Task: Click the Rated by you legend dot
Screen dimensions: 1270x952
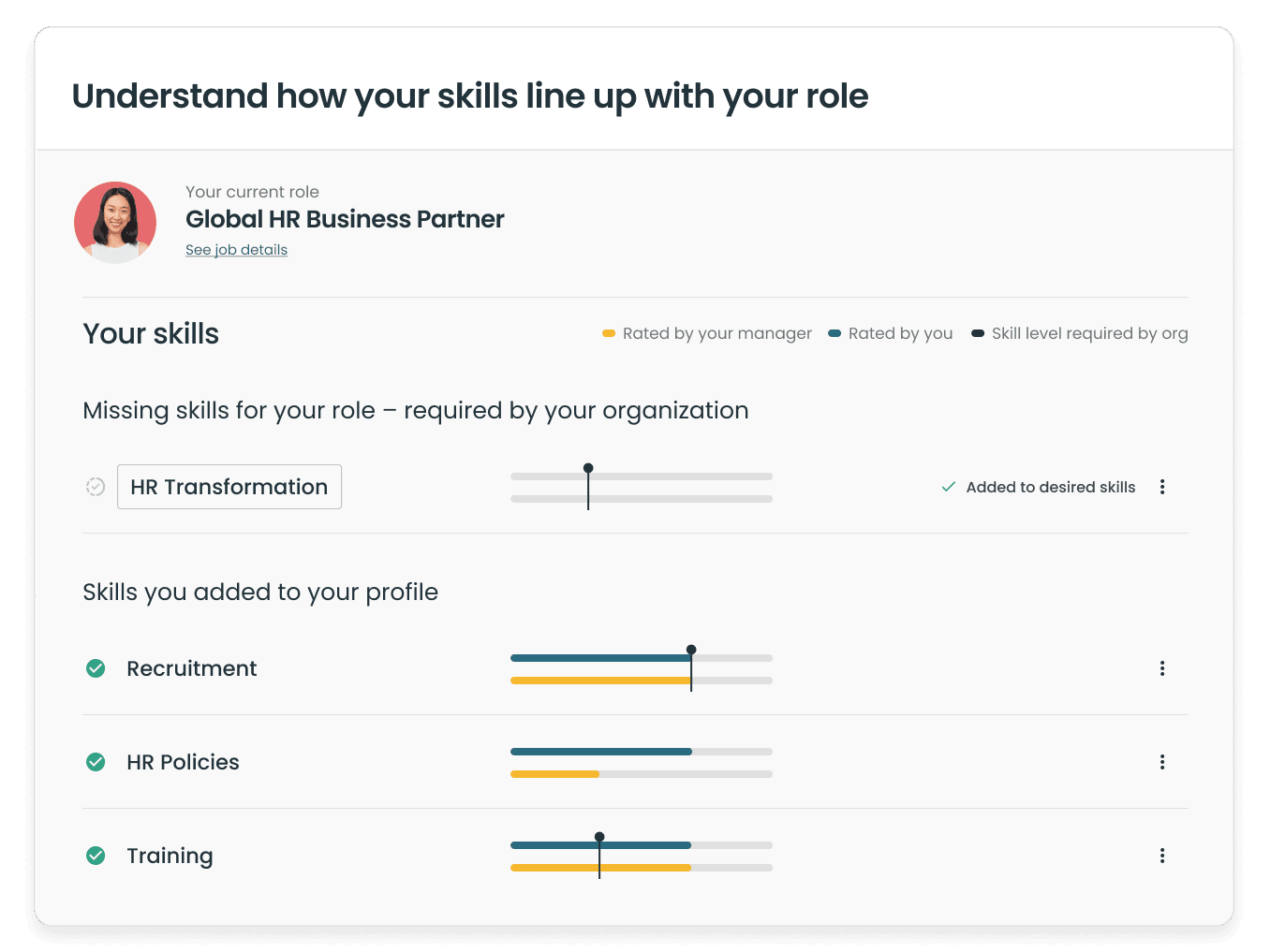Action: click(834, 333)
